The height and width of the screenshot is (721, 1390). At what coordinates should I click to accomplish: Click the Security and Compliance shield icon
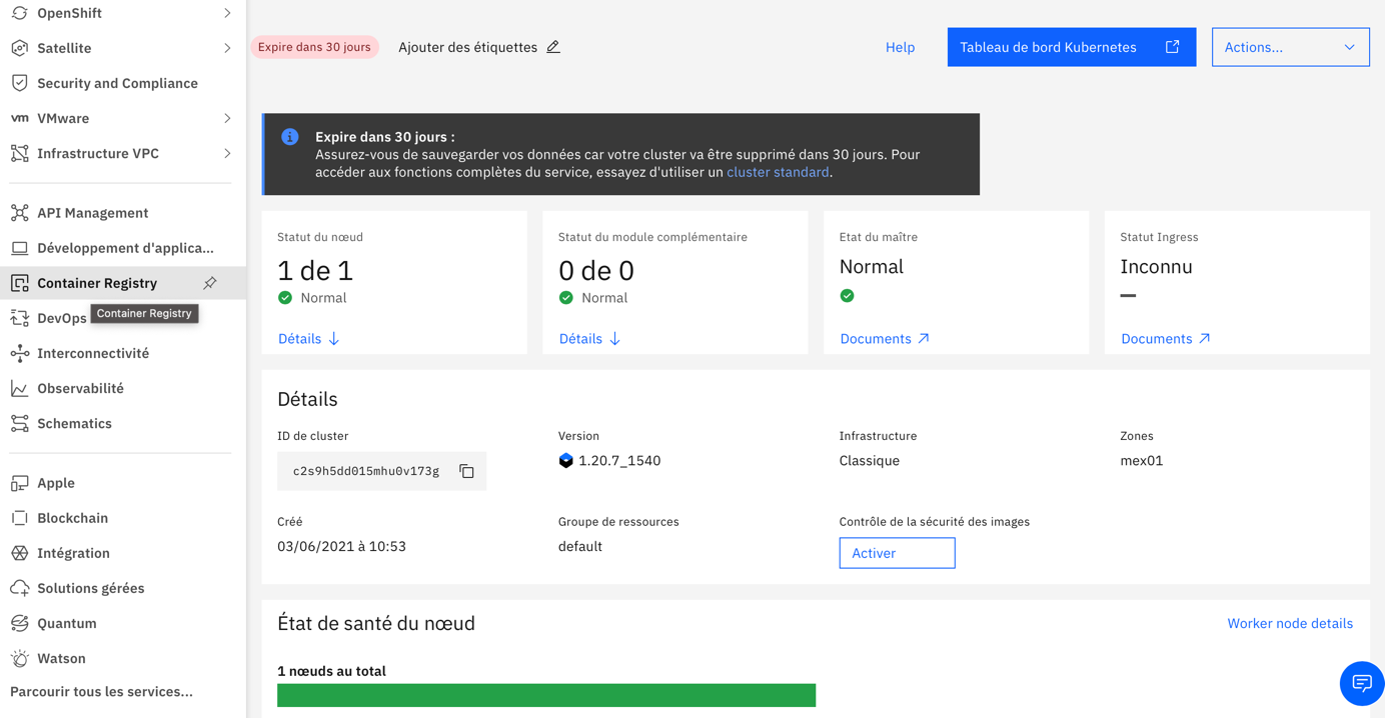pos(20,83)
